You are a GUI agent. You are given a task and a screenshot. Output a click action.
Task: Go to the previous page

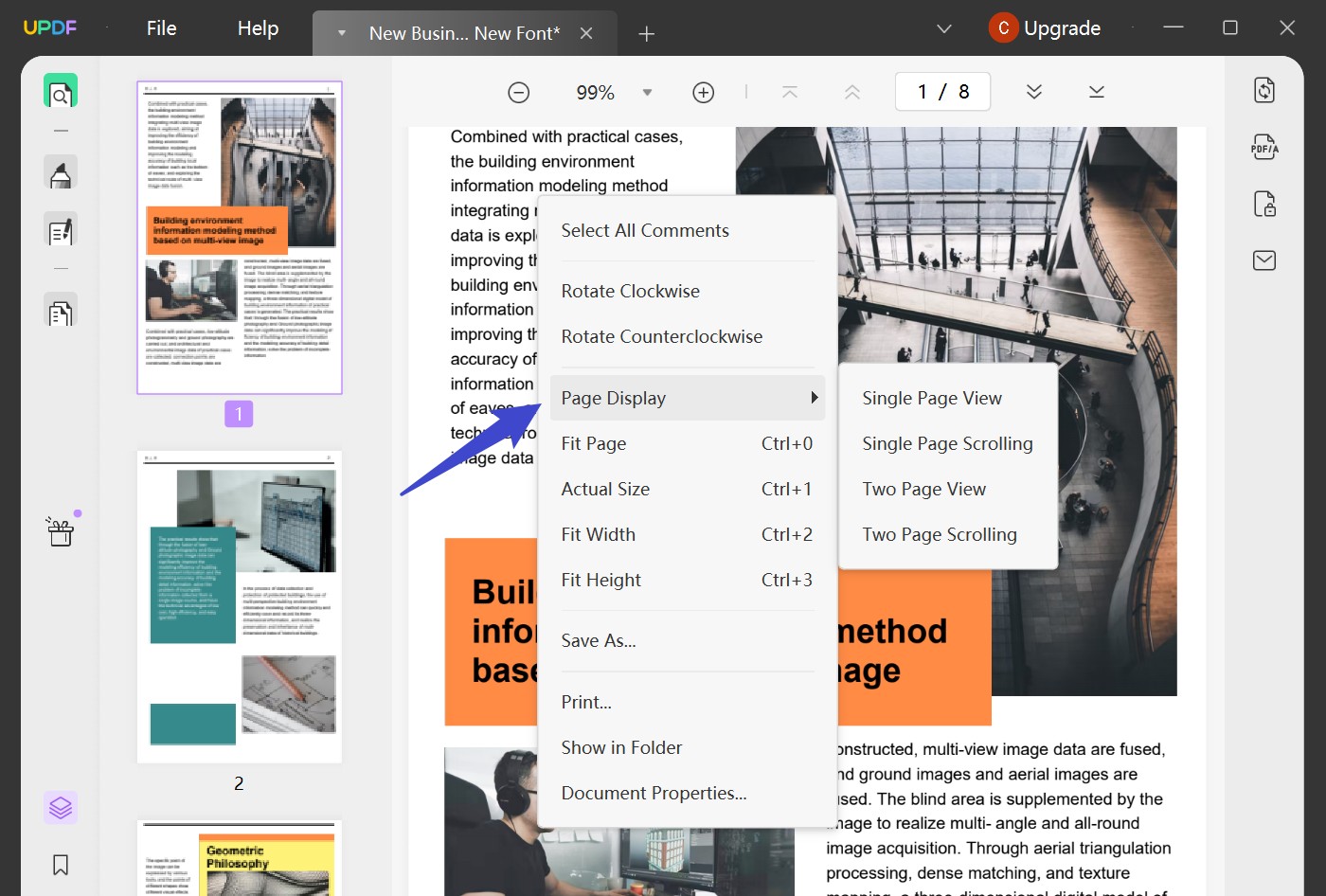click(x=852, y=92)
